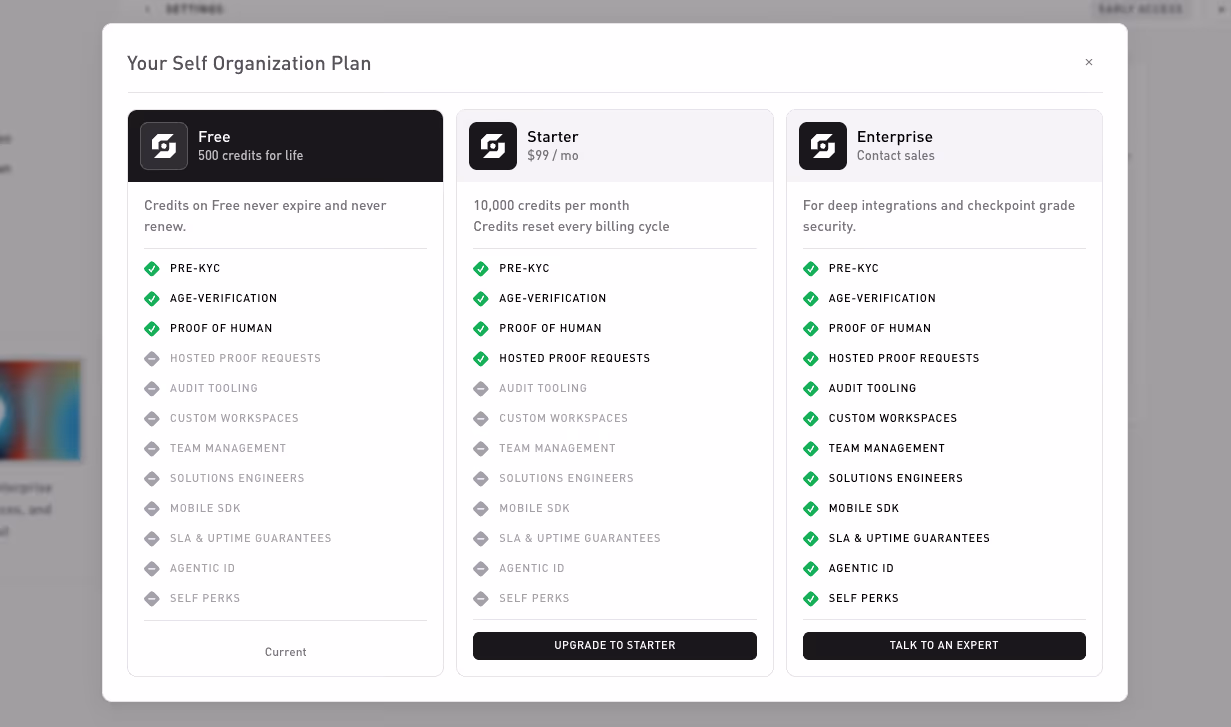
Task: Click Starter 'PROOF OF HUMAN' label
Action: 551,328
